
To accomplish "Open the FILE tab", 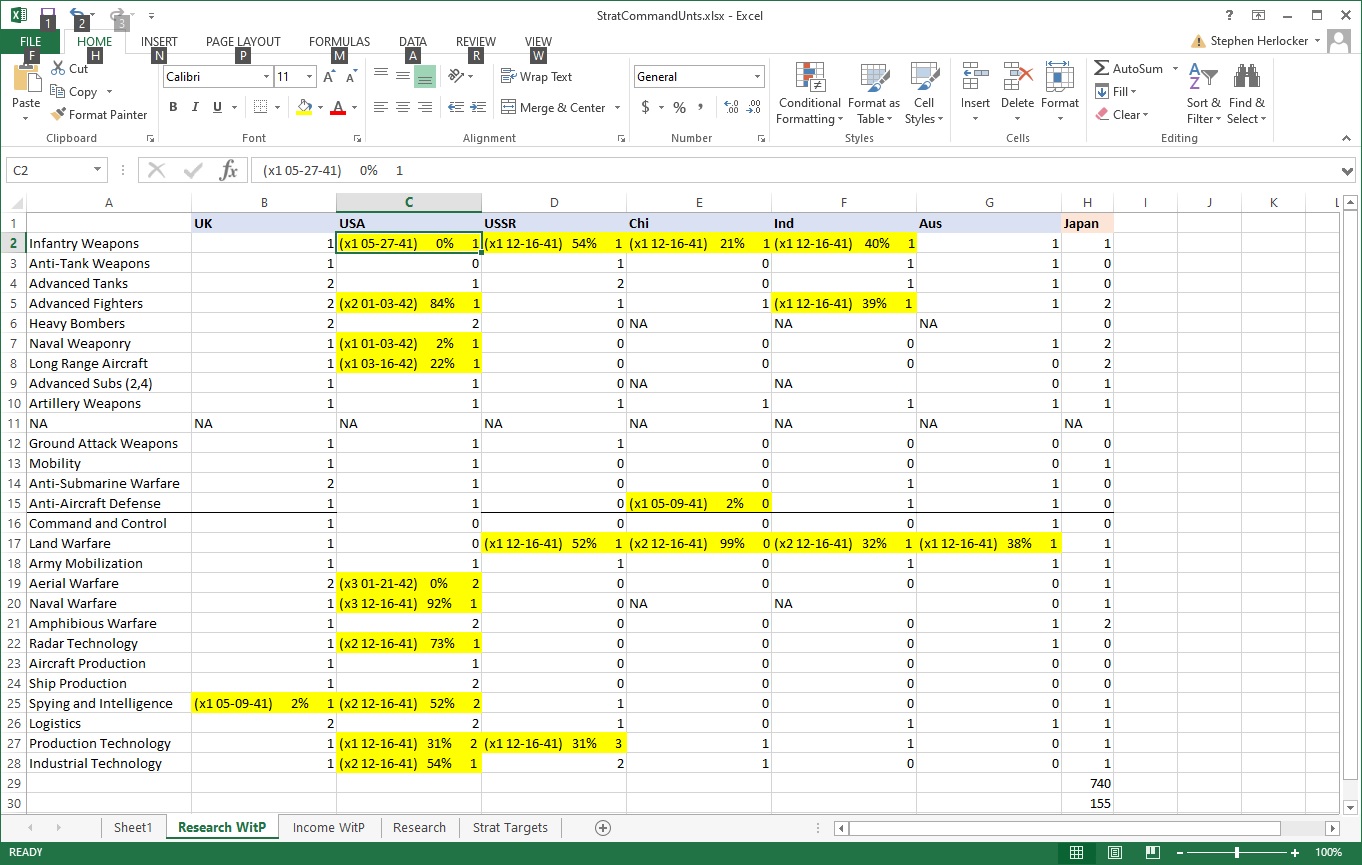I will [30, 42].
